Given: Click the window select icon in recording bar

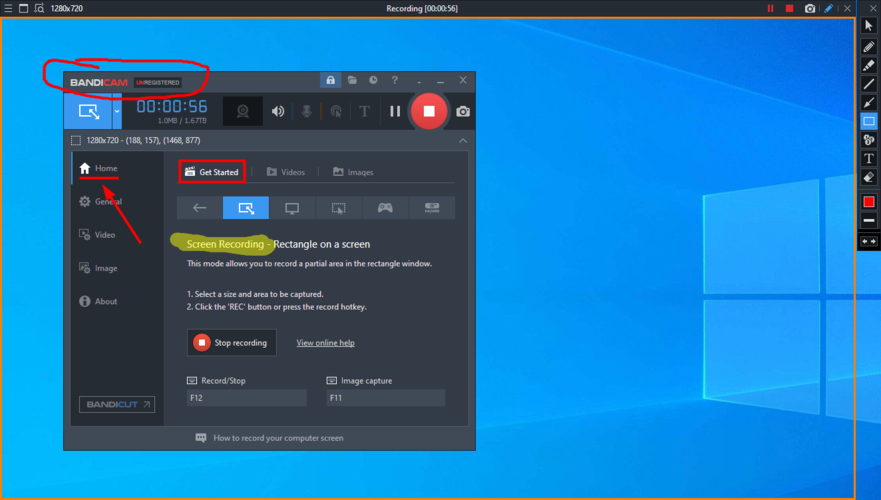Looking at the screenshot, I should point(24,8).
